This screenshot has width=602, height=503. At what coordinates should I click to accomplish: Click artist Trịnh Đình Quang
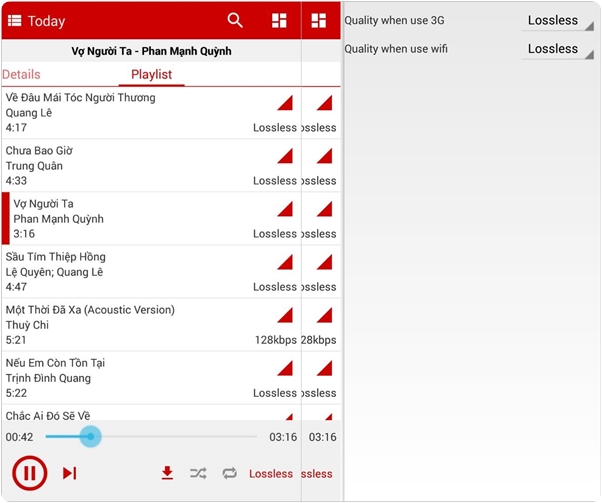[48, 378]
